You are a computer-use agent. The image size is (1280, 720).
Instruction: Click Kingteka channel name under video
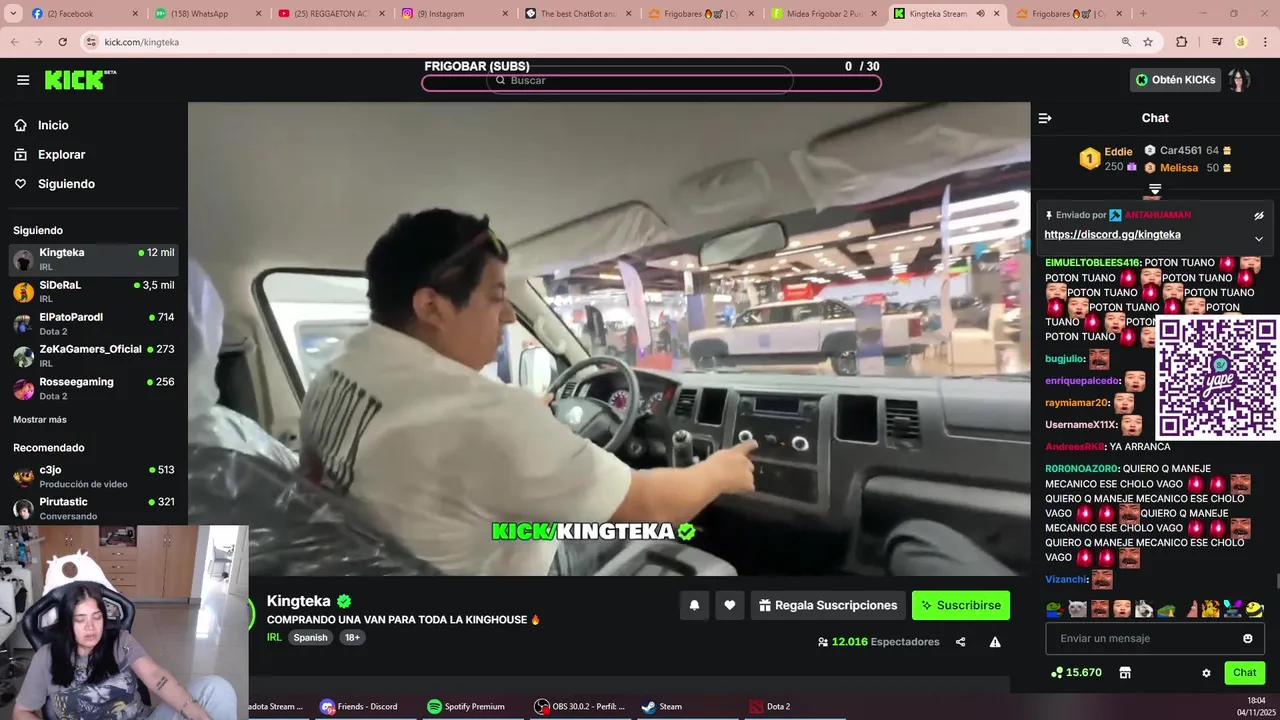[298, 601]
